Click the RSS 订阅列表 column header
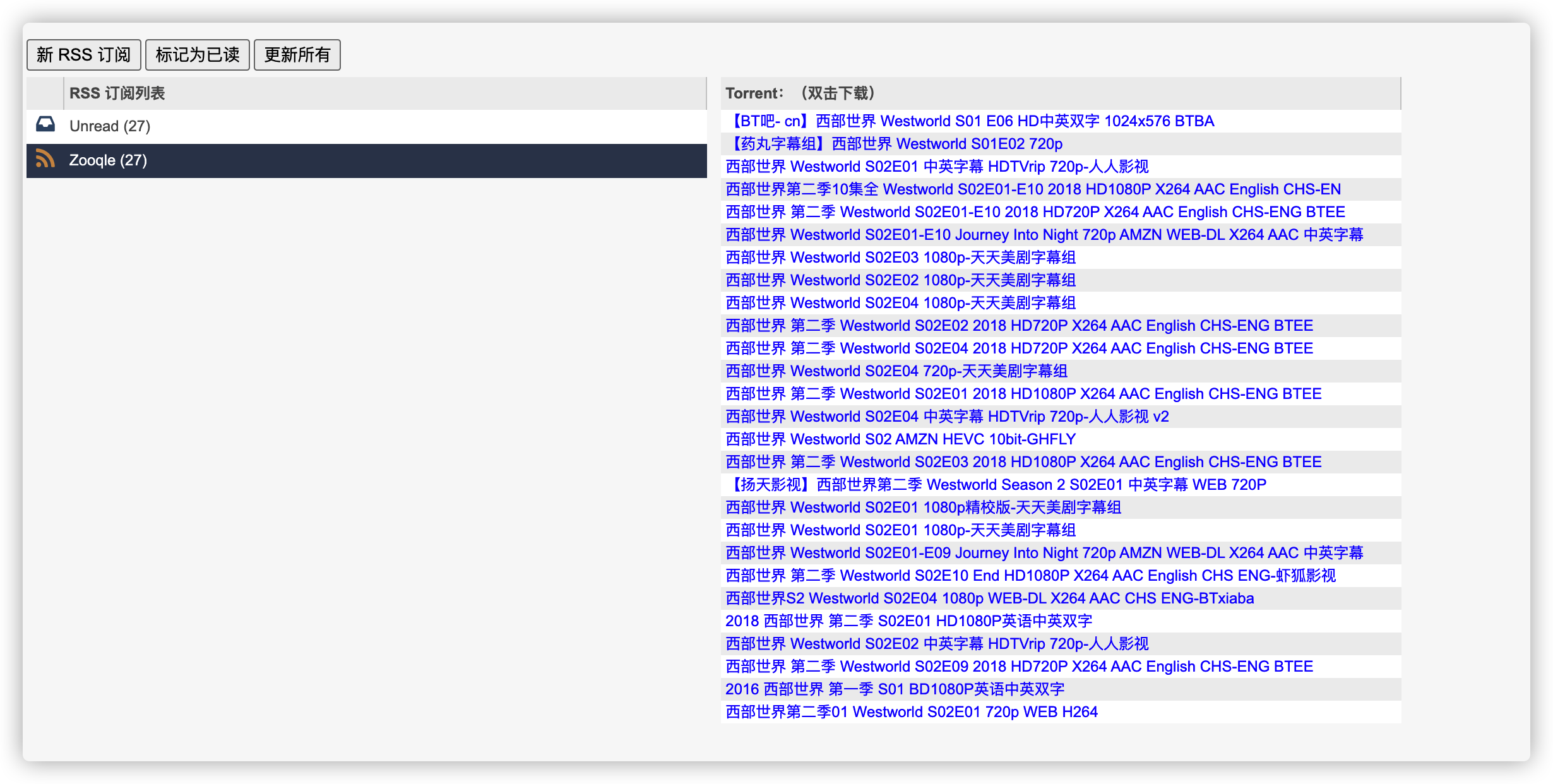 point(117,93)
